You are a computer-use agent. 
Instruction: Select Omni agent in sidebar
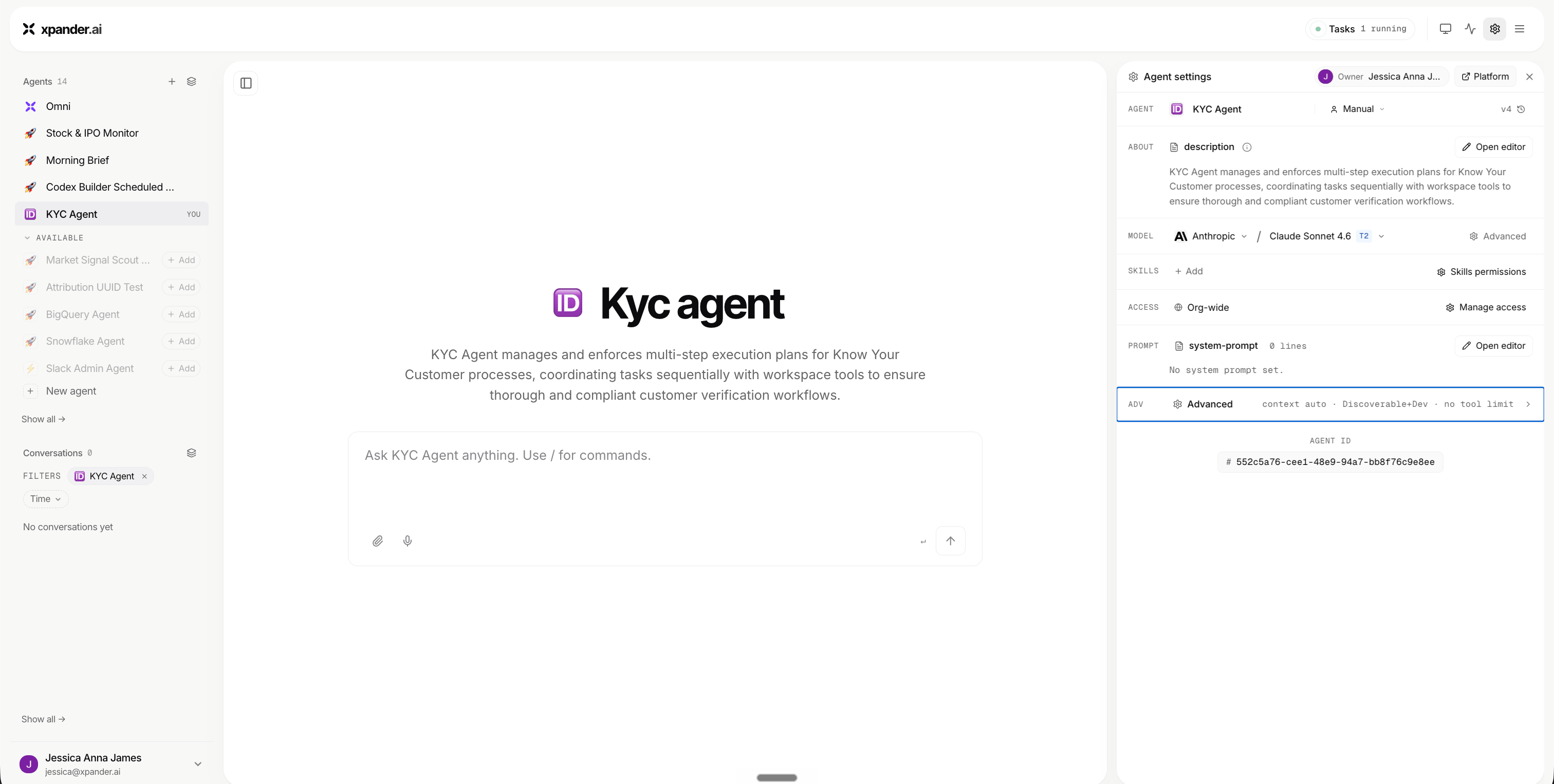pyautogui.click(x=112, y=107)
